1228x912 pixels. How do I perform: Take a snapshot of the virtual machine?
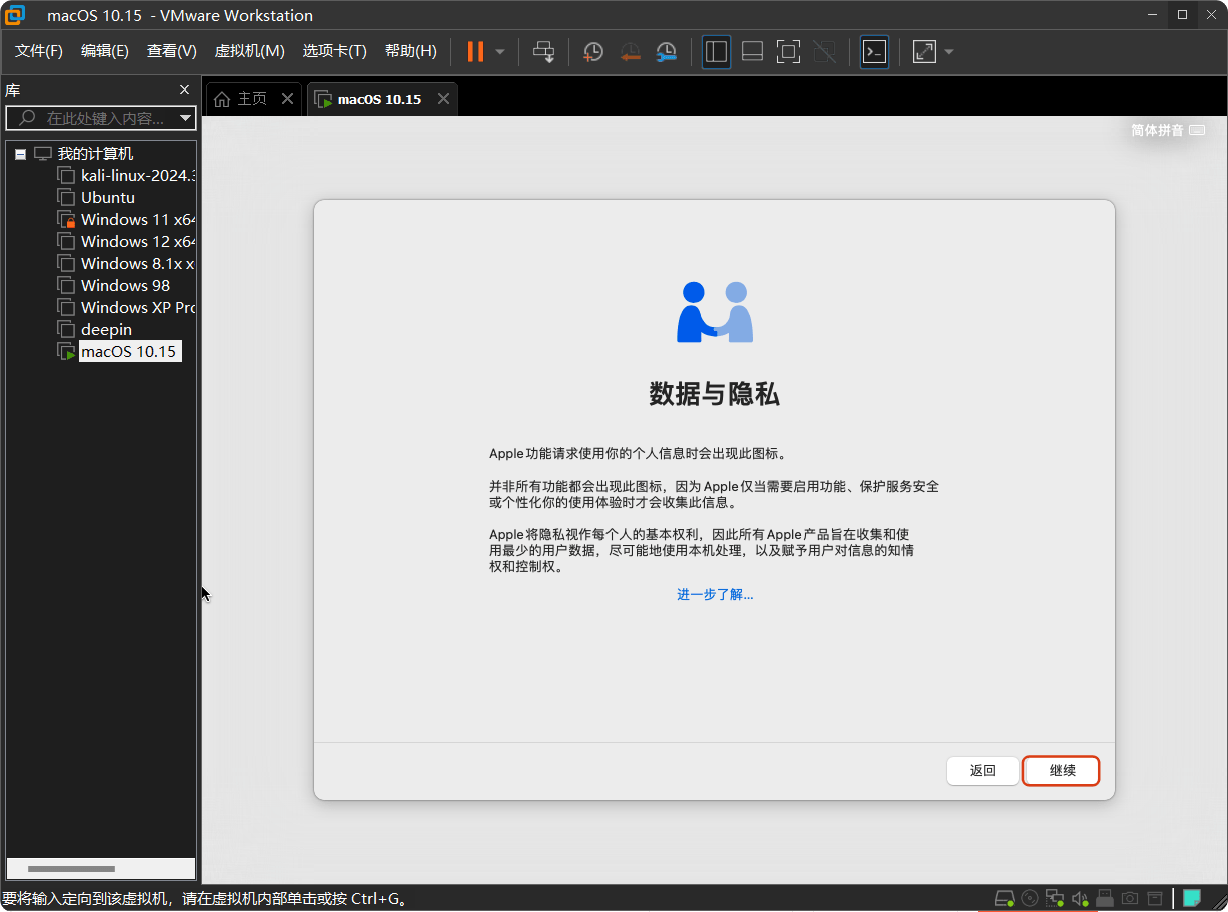click(593, 51)
